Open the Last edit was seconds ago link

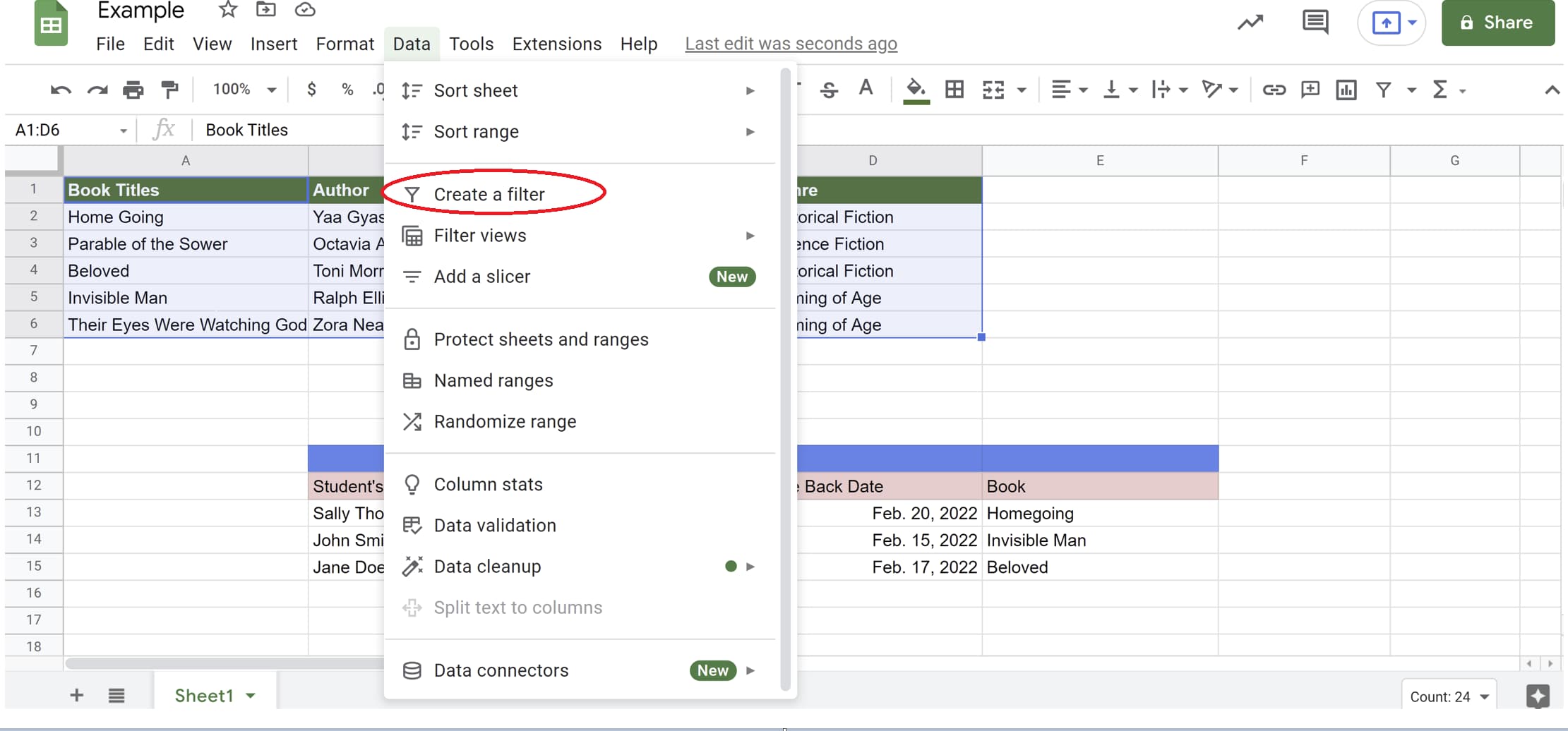pos(791,44)
